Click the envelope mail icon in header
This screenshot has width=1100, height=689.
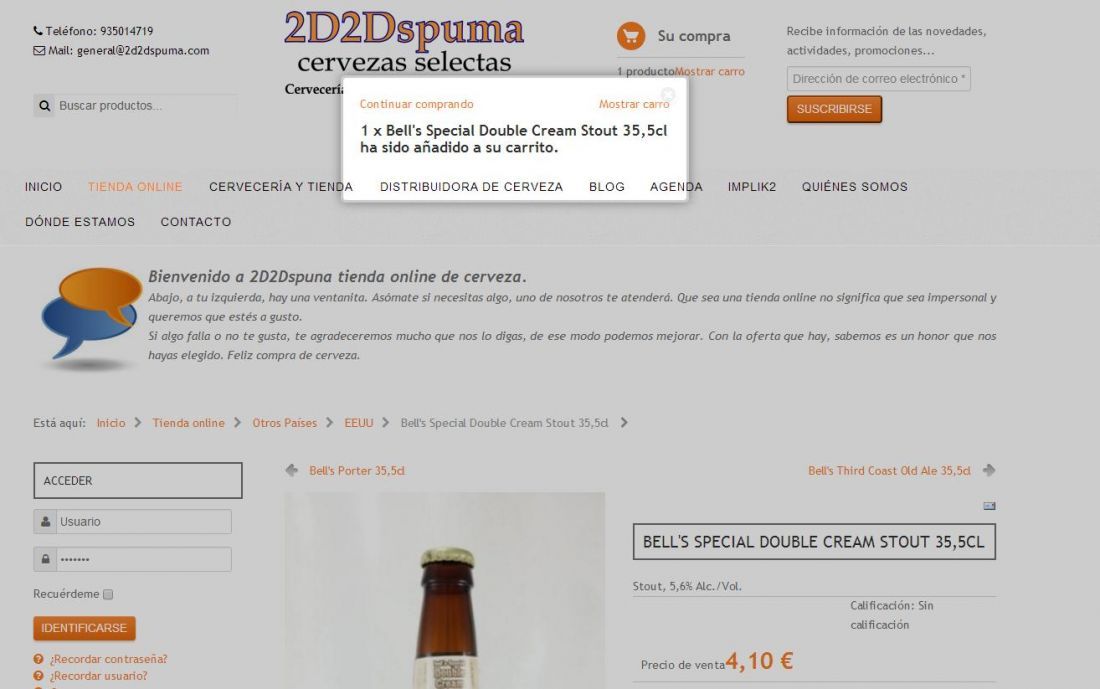click(x=39, y=51)
